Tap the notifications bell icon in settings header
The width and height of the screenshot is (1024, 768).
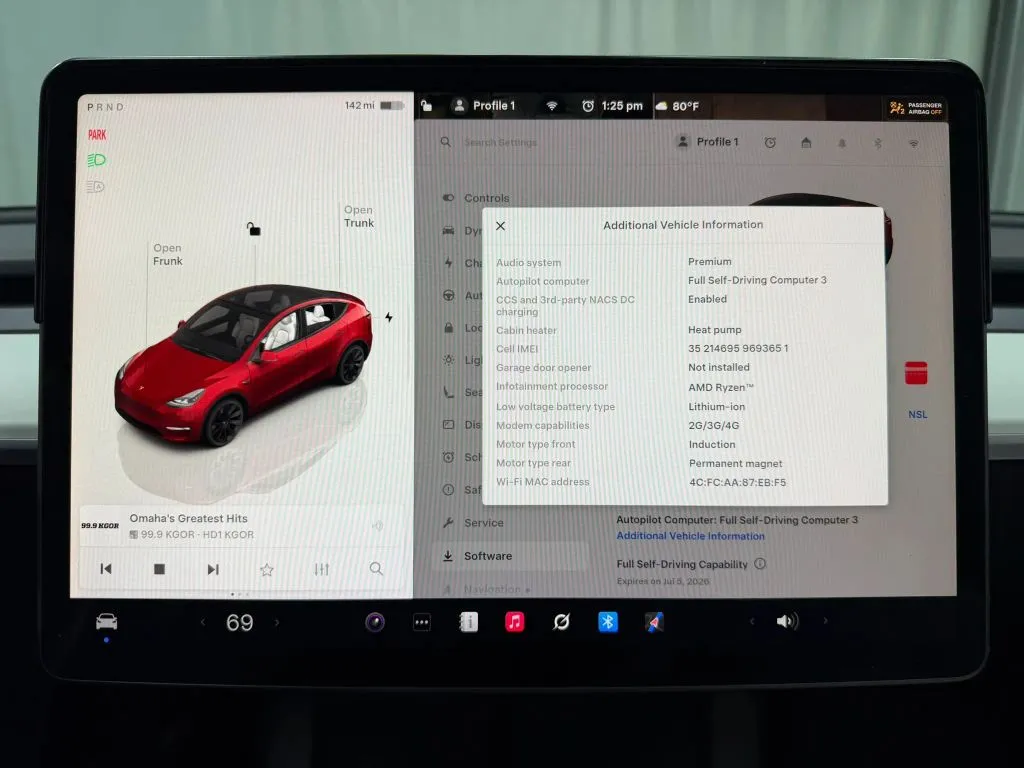coord(842,143)
